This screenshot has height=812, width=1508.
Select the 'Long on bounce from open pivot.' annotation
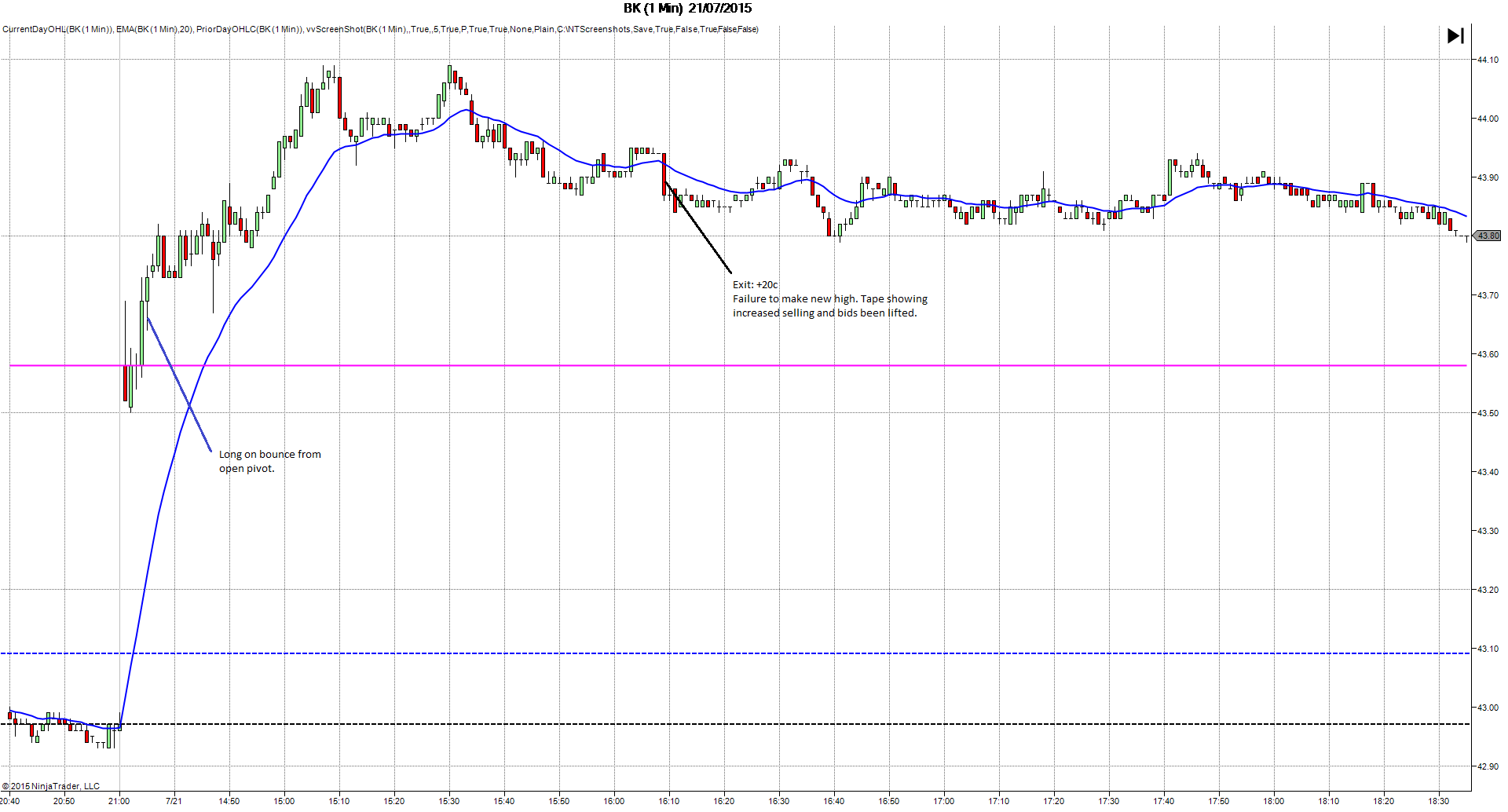(x=269, y=461)
